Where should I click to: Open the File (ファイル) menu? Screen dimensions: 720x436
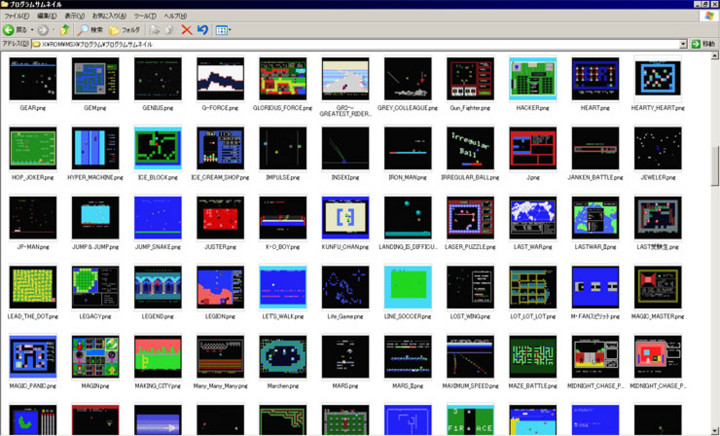(17, 16)
